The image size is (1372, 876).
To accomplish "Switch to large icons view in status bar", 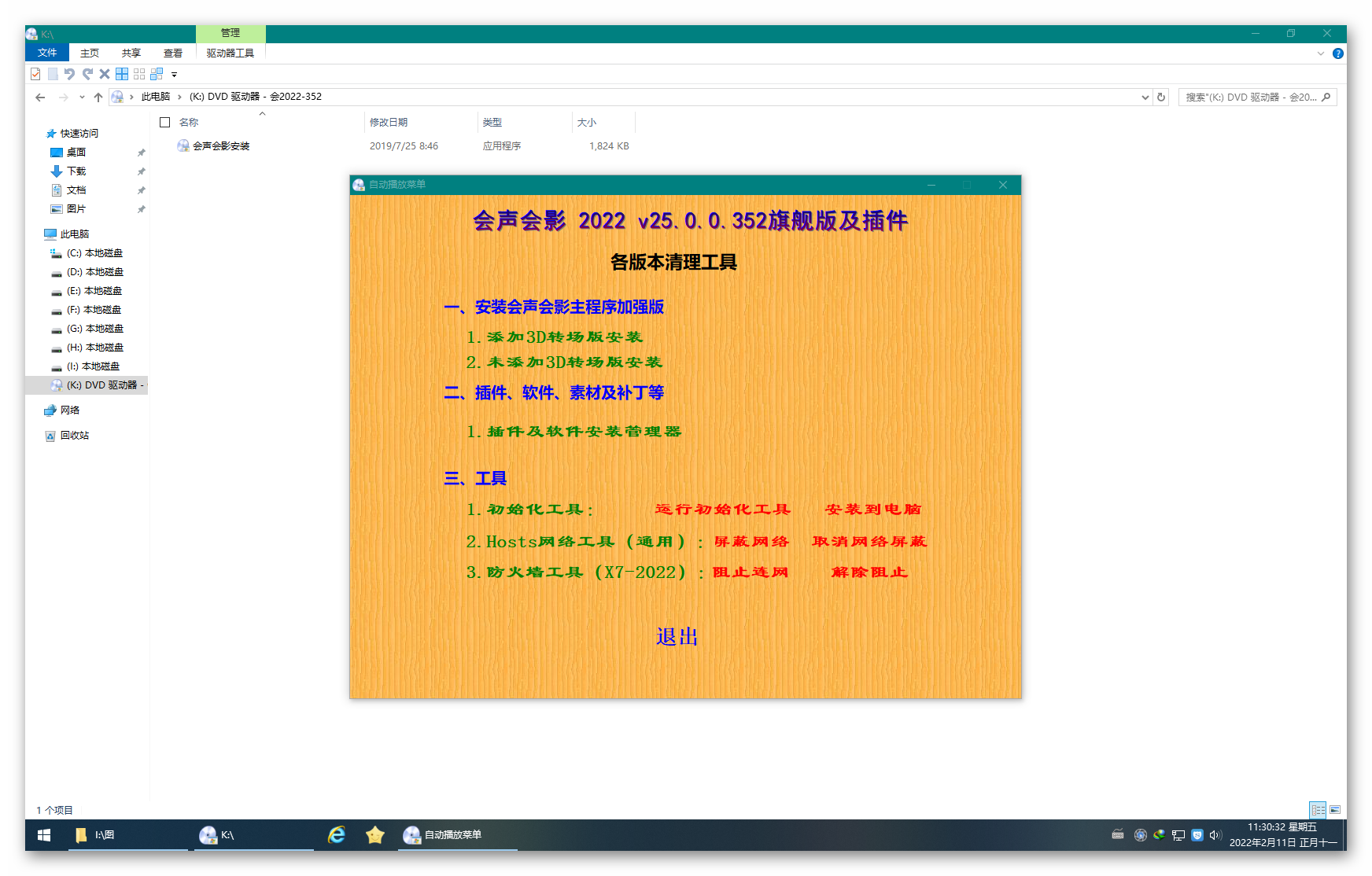I will point(1335,810).
